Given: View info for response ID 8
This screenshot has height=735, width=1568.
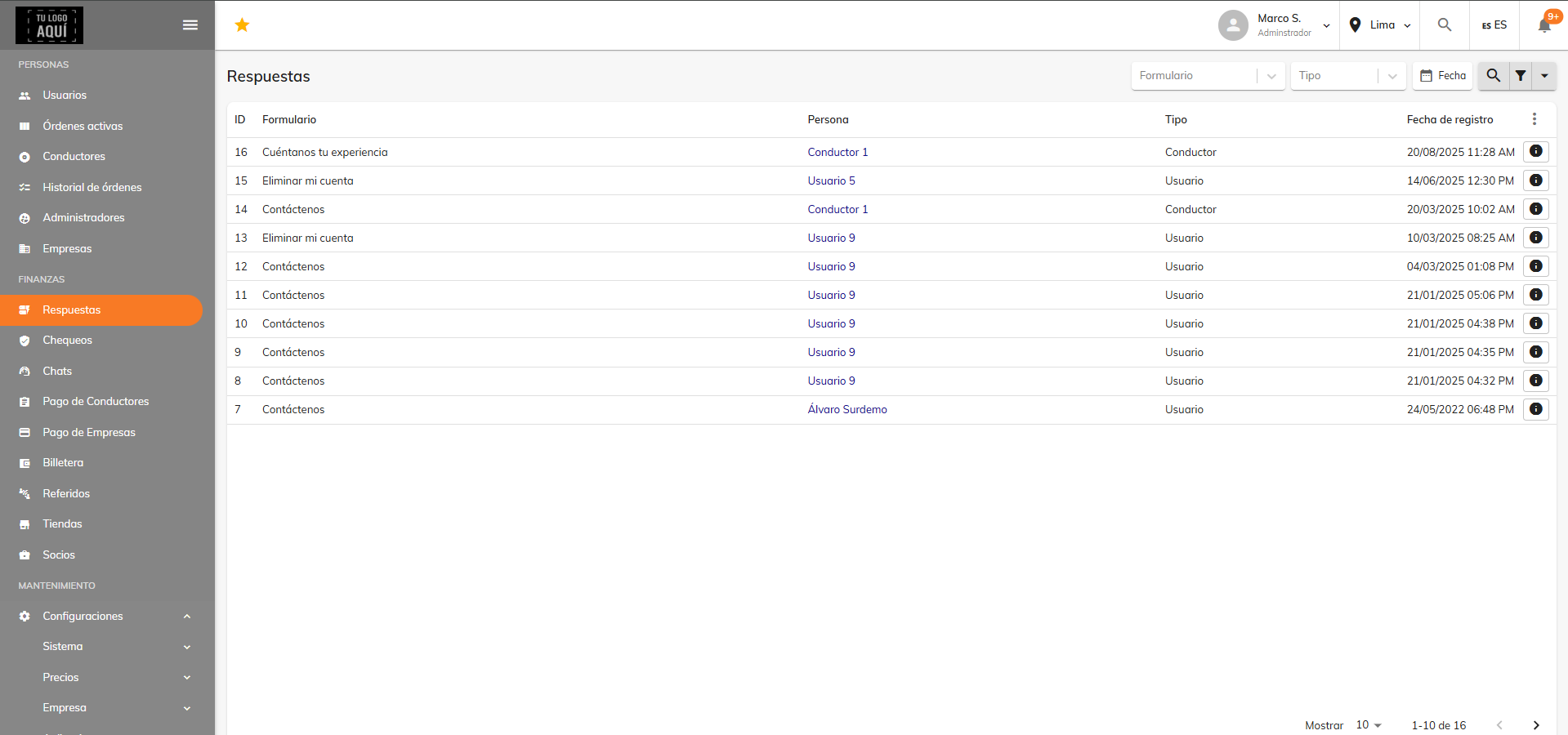Looking at the screenshot, I should tap(1536, 381).
